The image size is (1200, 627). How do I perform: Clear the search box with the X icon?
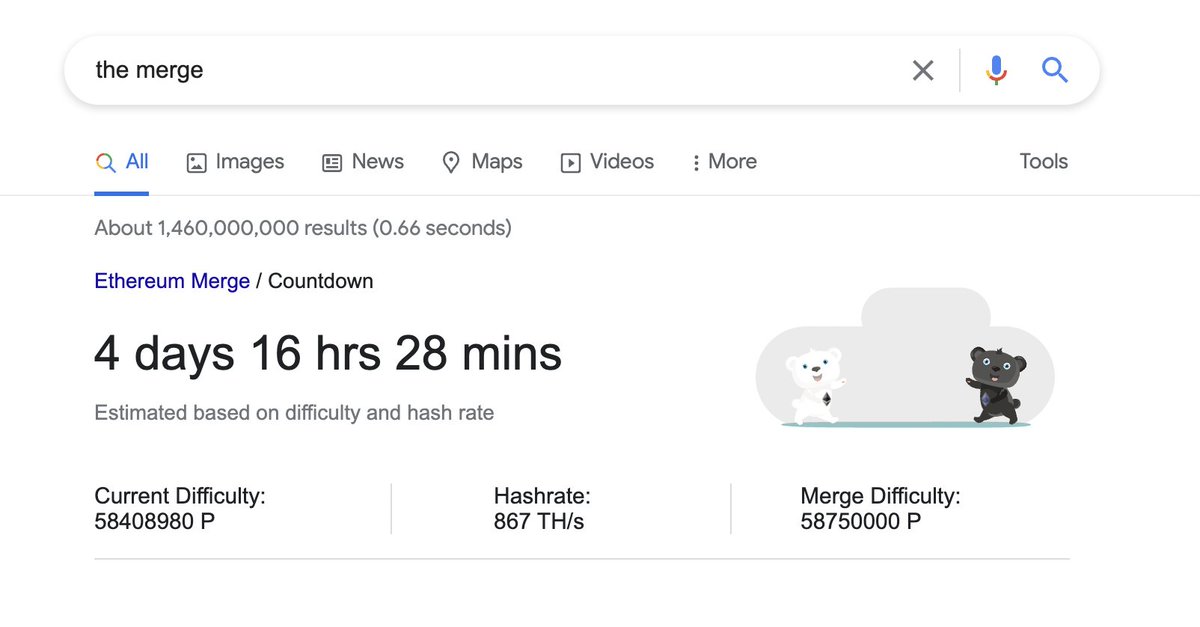point(923,70)
